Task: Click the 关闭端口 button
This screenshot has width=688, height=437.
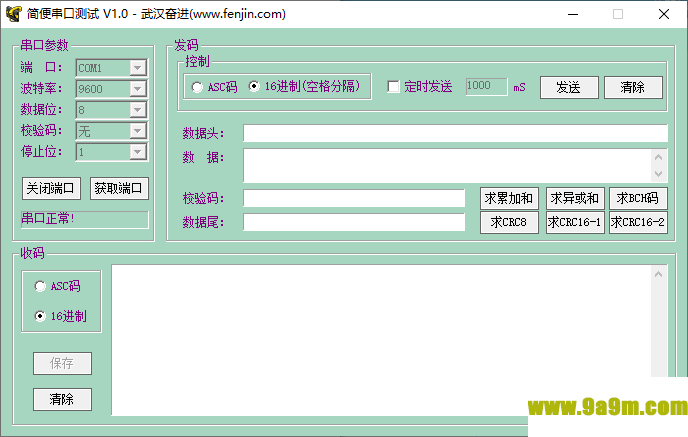Action: [x=51, y=189]
